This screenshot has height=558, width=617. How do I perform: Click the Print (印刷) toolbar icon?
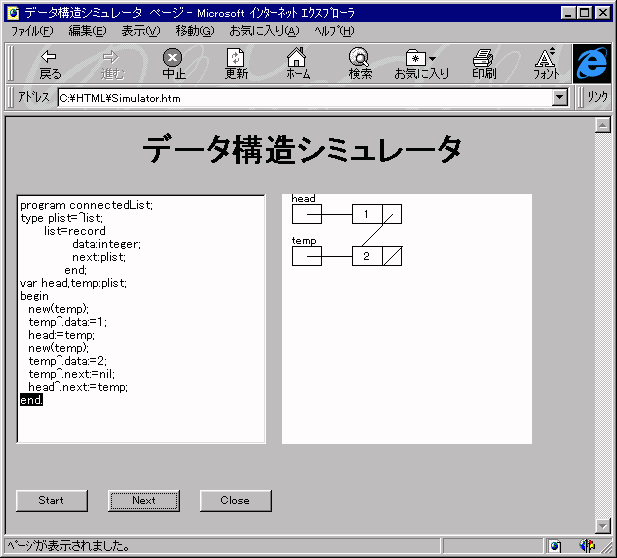[484, 64]
